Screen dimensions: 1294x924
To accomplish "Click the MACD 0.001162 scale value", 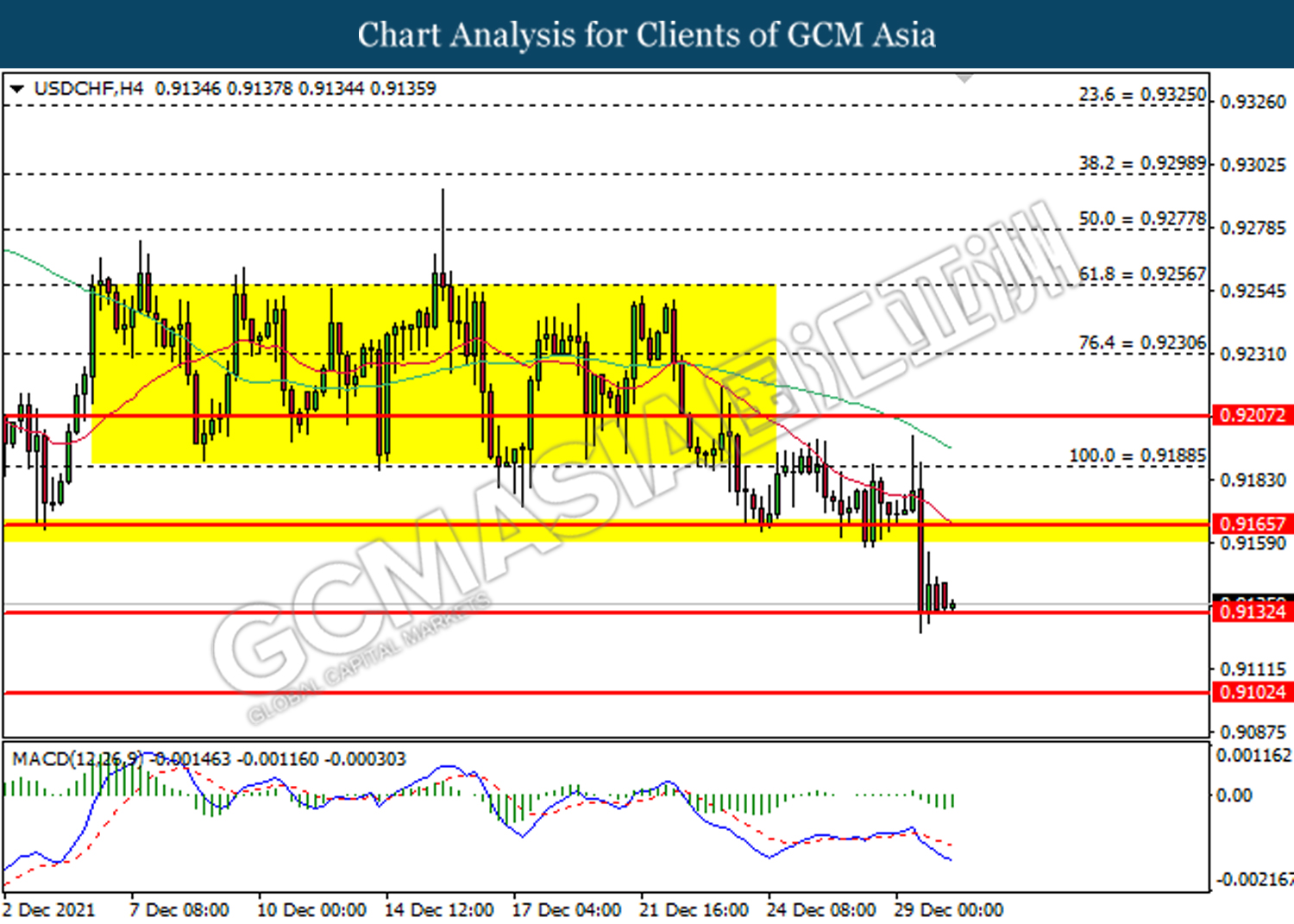I will pyautogui.click(x=1254, y=756).
